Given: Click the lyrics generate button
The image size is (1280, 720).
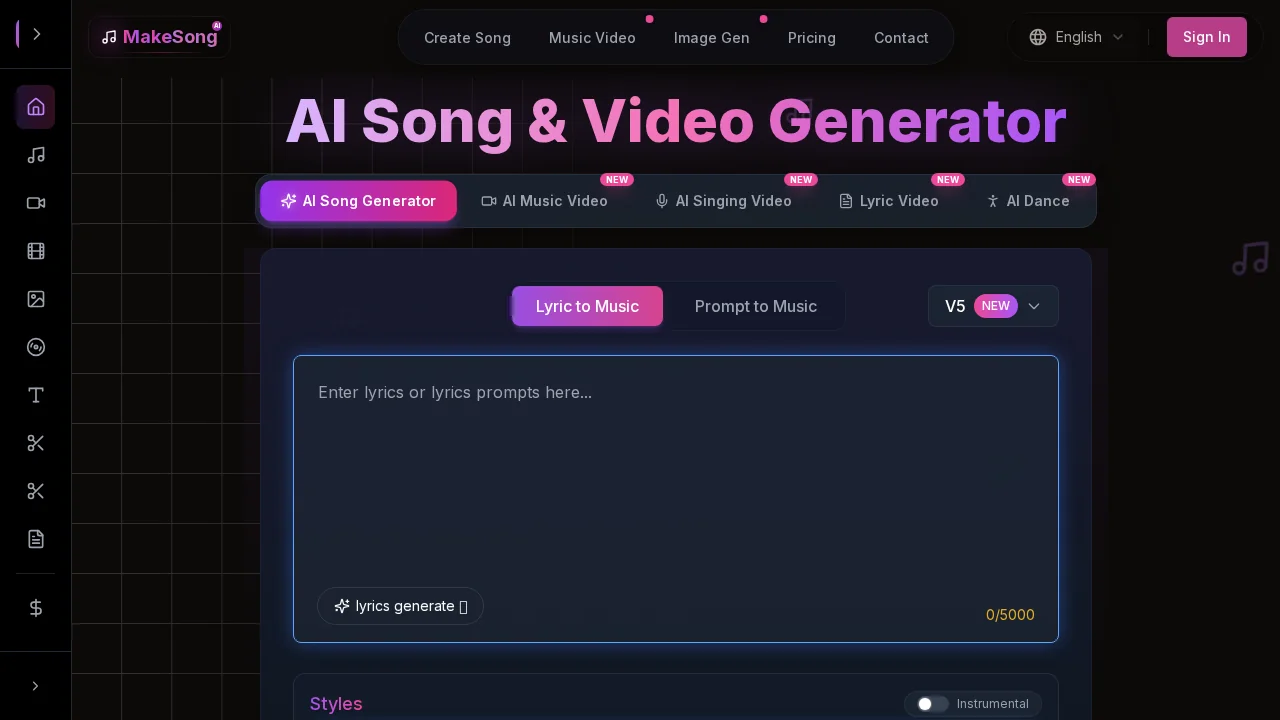Looking at the screenshot, I should pyautogui.click(x=400, y=606).
